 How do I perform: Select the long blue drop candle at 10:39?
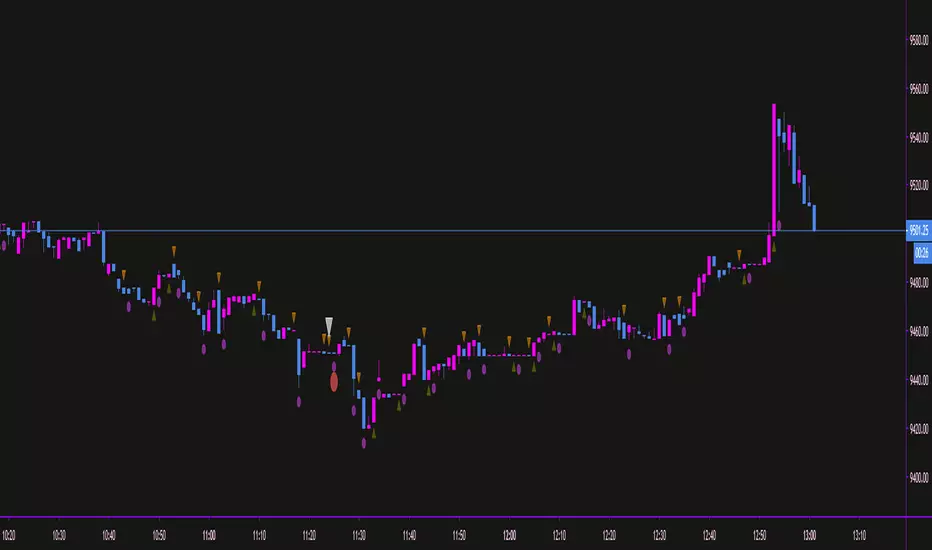(103, 246)
